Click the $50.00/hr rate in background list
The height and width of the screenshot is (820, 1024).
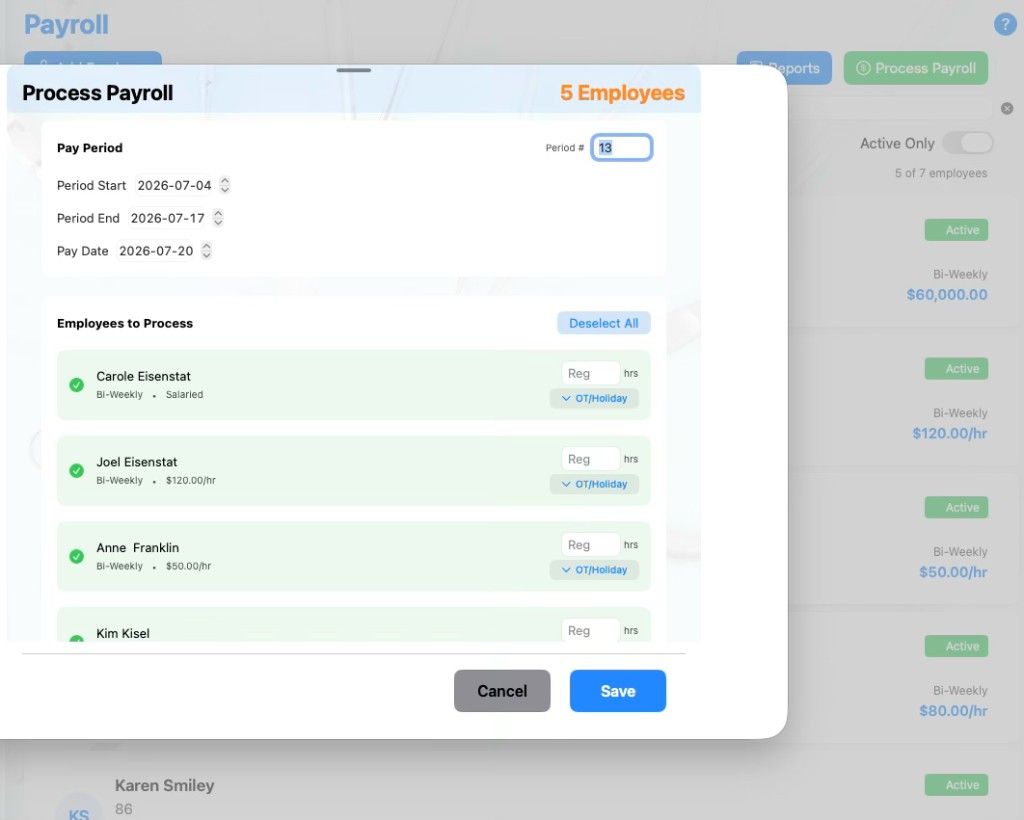(953, 572)
